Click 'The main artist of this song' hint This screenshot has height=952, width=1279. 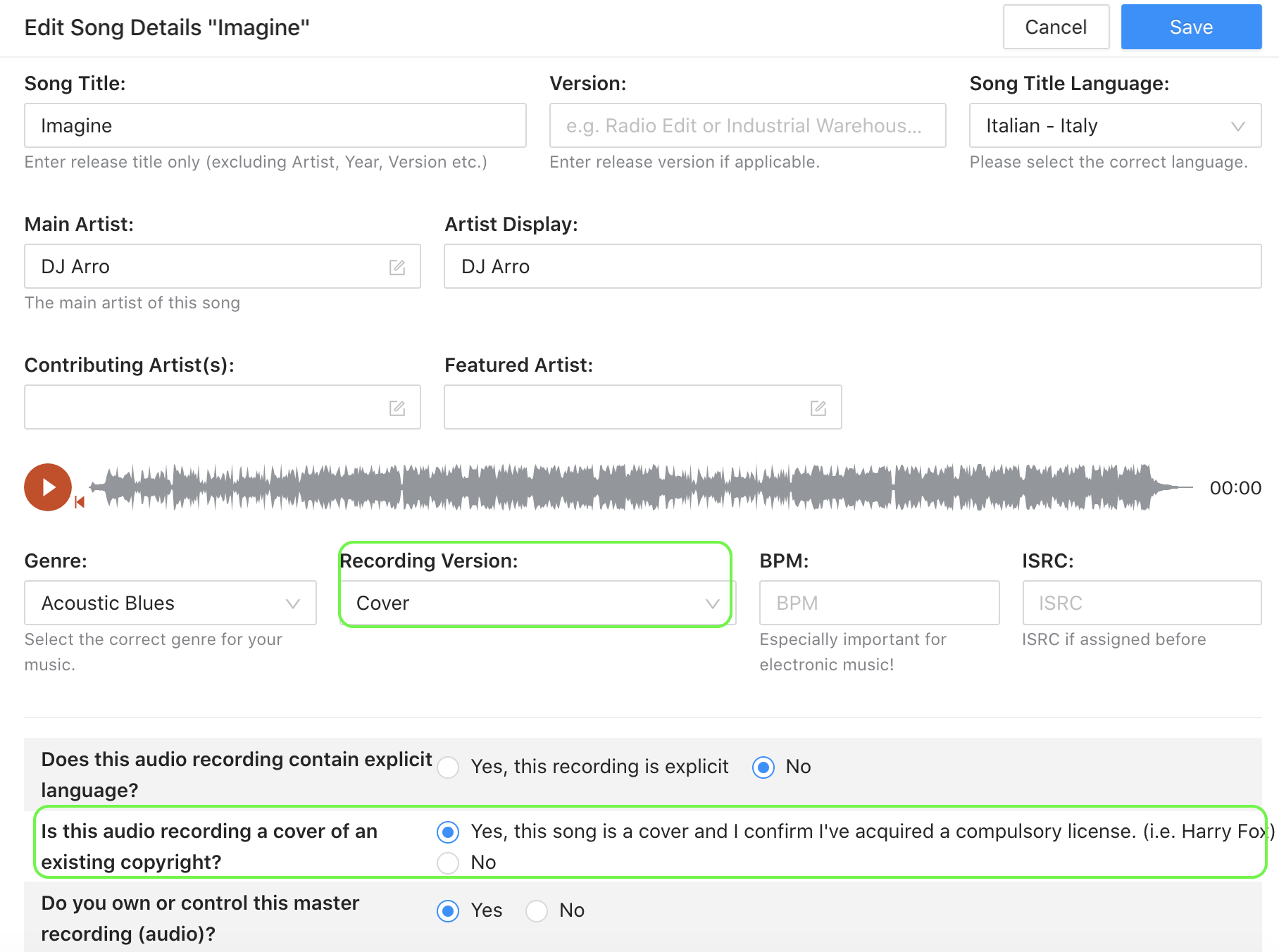click(132, 303)
